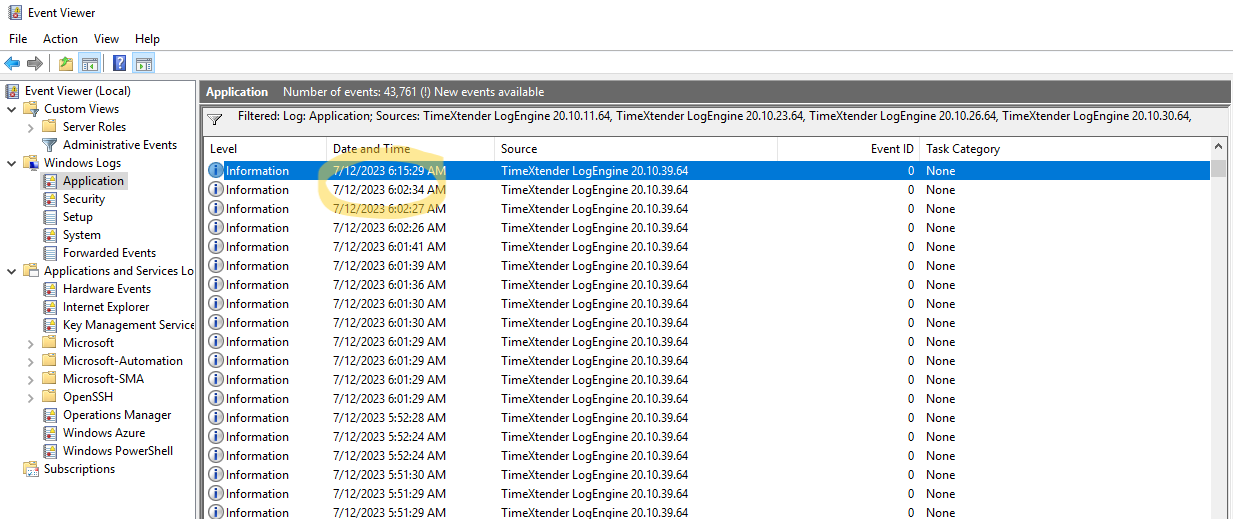This screenshot has width=1233, height=519.
Task: Click the OpenSSH folder icon
Action: point(49,397)
